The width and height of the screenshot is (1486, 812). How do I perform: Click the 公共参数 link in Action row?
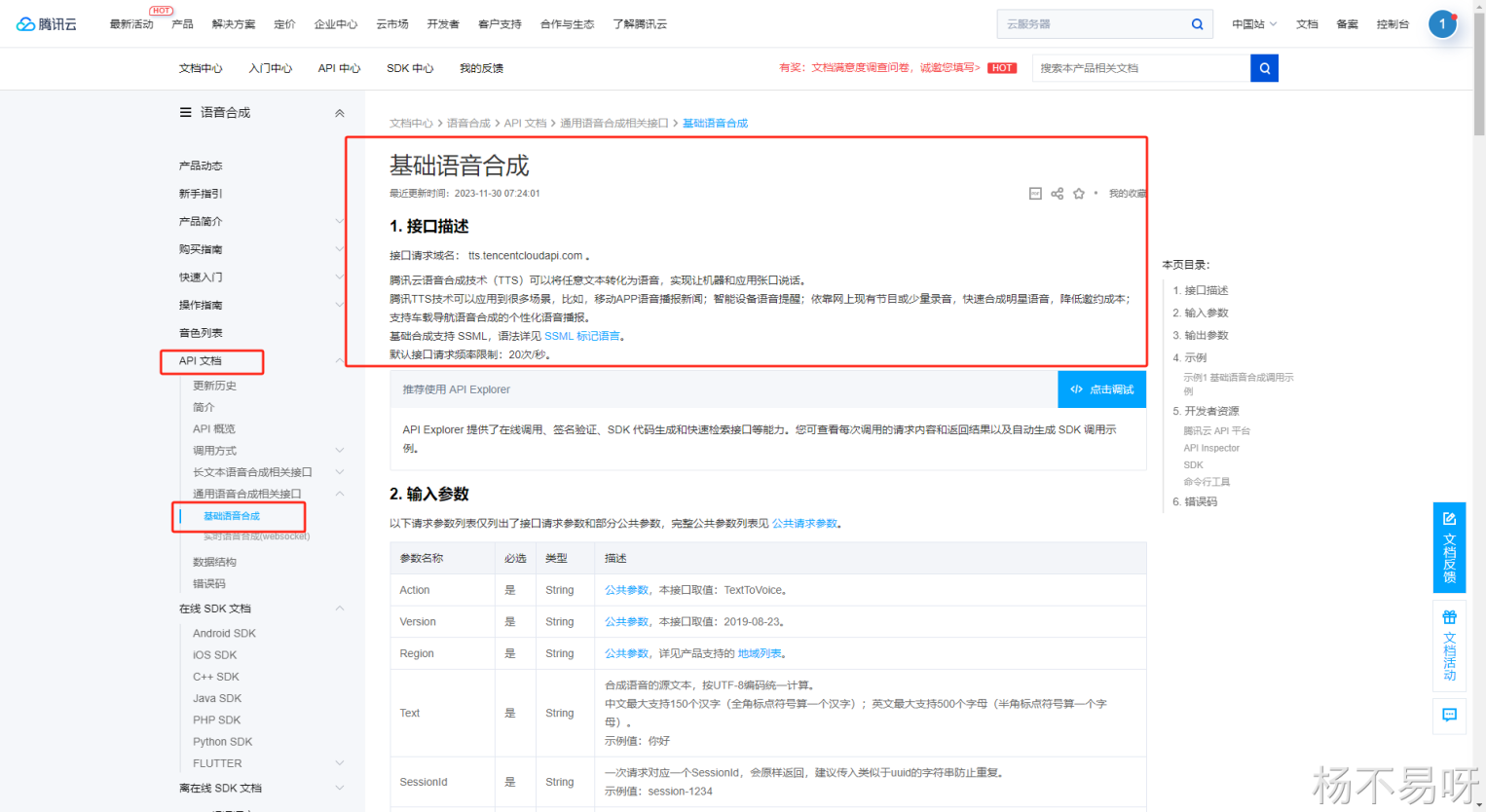[626, 590]
